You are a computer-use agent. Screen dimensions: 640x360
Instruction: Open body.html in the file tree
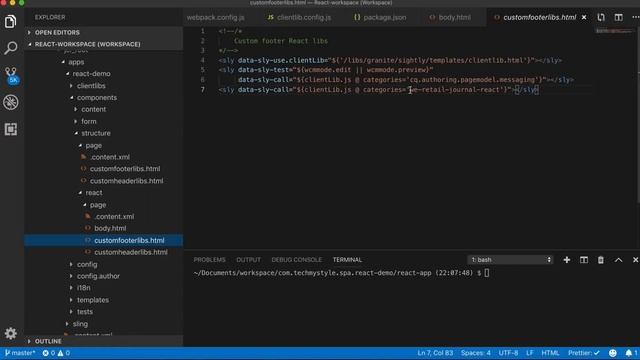pyautogui.click(x=110, y=229)
